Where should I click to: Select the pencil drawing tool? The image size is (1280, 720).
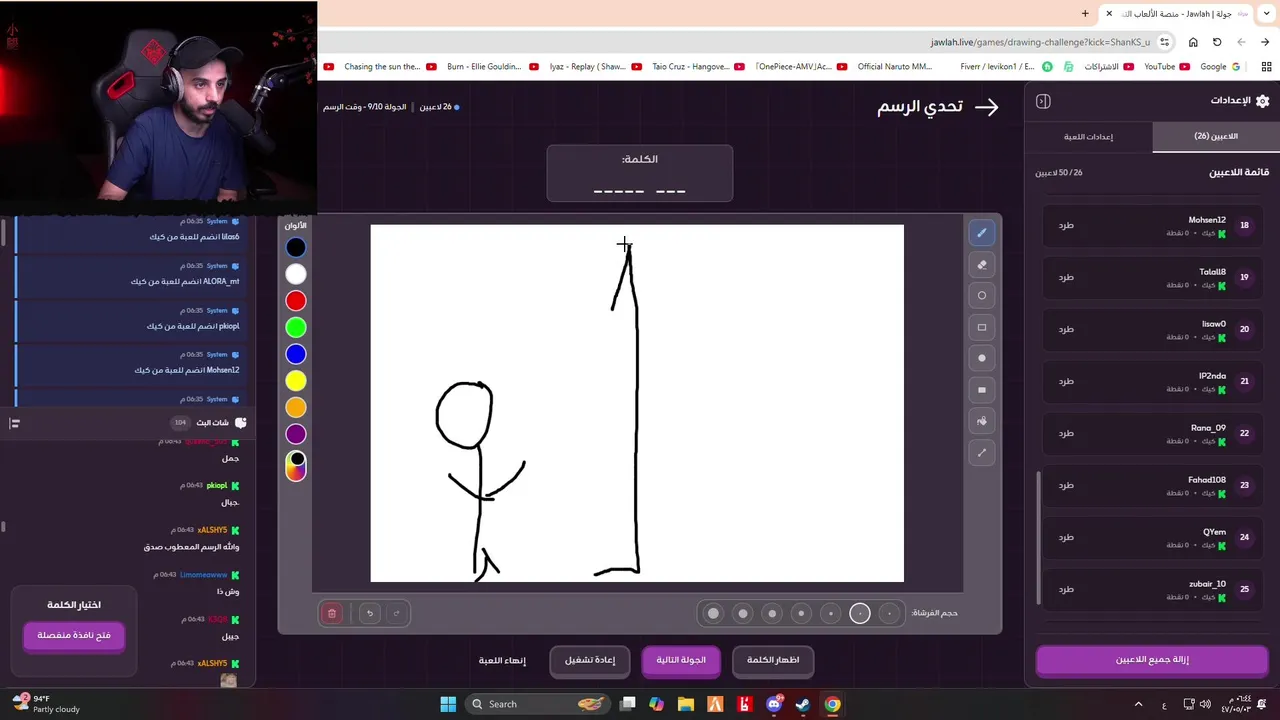coord(981,233)
